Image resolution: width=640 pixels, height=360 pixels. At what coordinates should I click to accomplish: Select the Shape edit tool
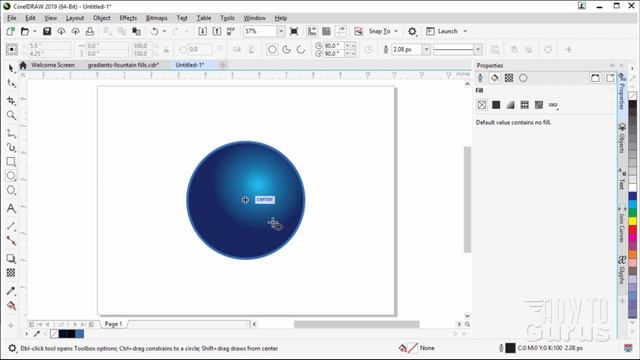coord(11,84)
